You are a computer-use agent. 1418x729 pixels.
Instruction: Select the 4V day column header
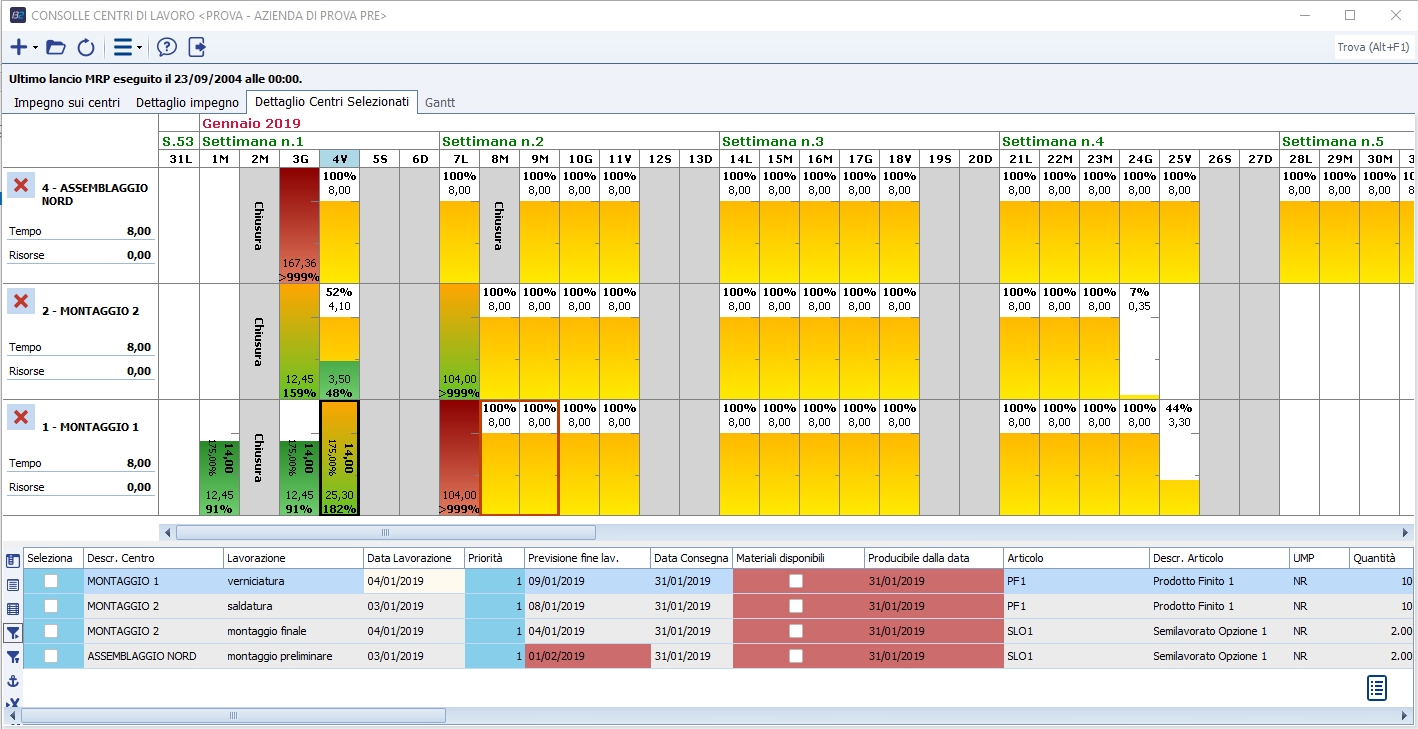click(x=339, y=159)
